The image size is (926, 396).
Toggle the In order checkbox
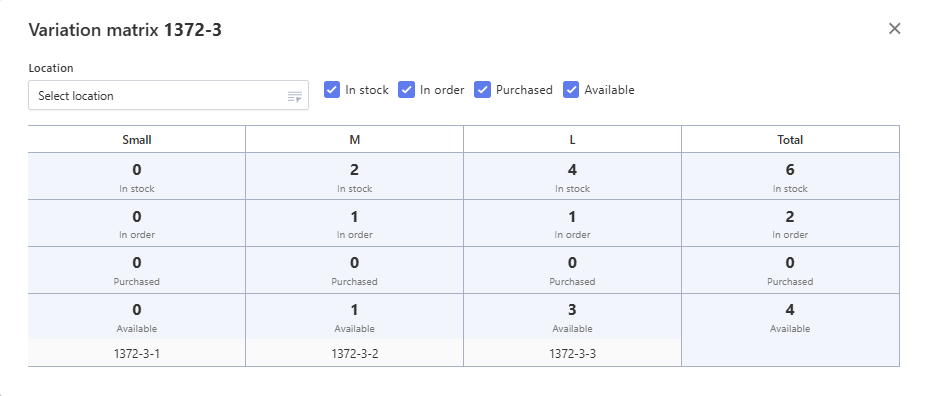(406, 90)
